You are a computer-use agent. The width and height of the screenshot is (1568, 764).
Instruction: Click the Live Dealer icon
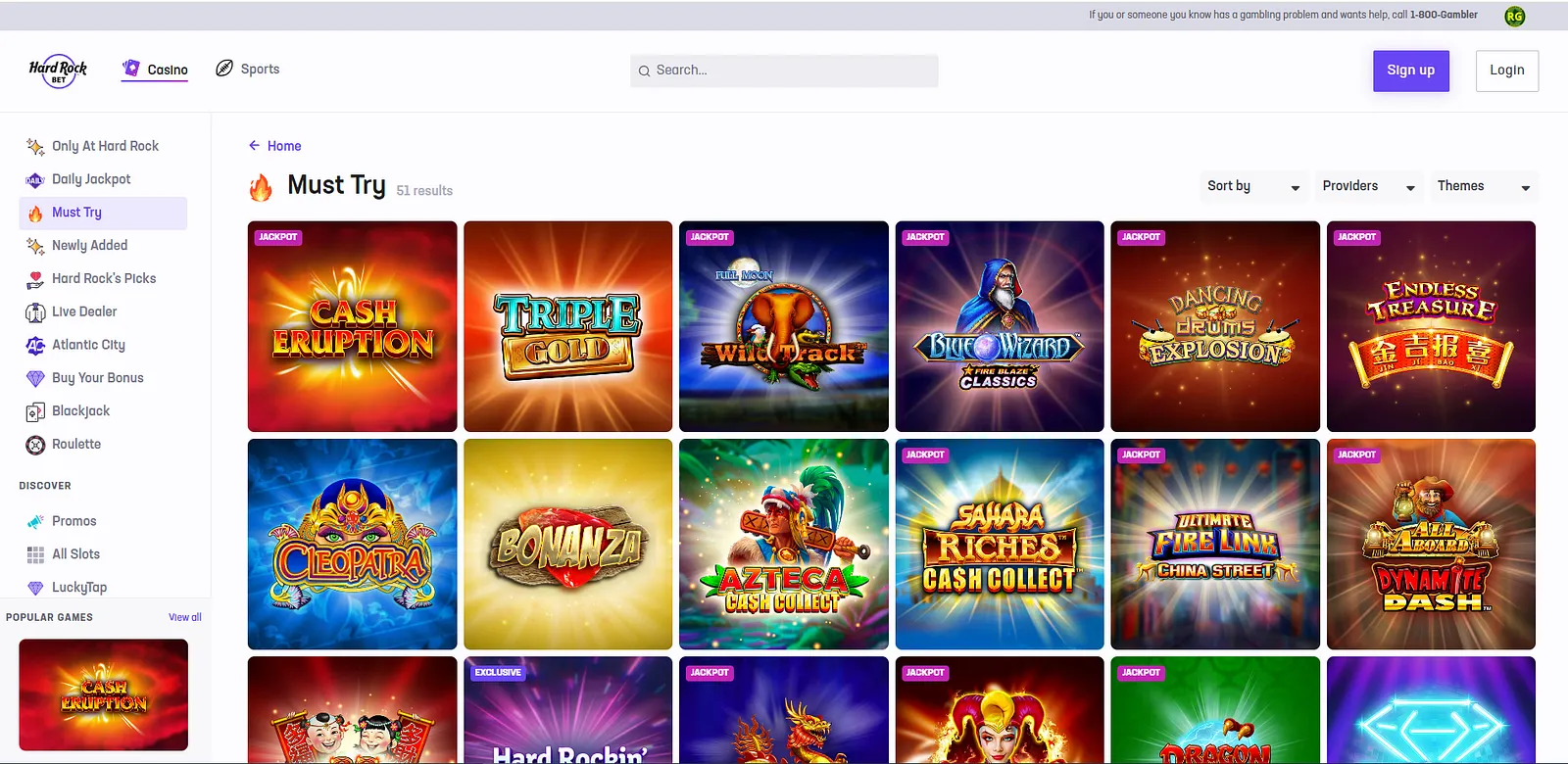pos(35,312)
